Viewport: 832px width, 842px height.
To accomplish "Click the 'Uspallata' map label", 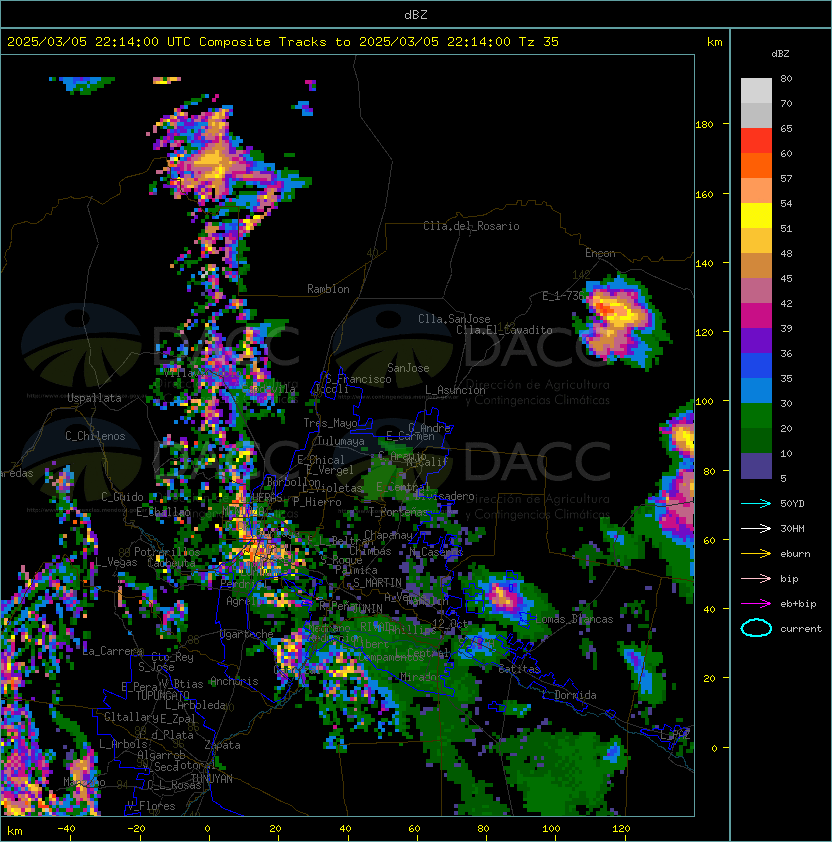I will (x=94, y=398).
